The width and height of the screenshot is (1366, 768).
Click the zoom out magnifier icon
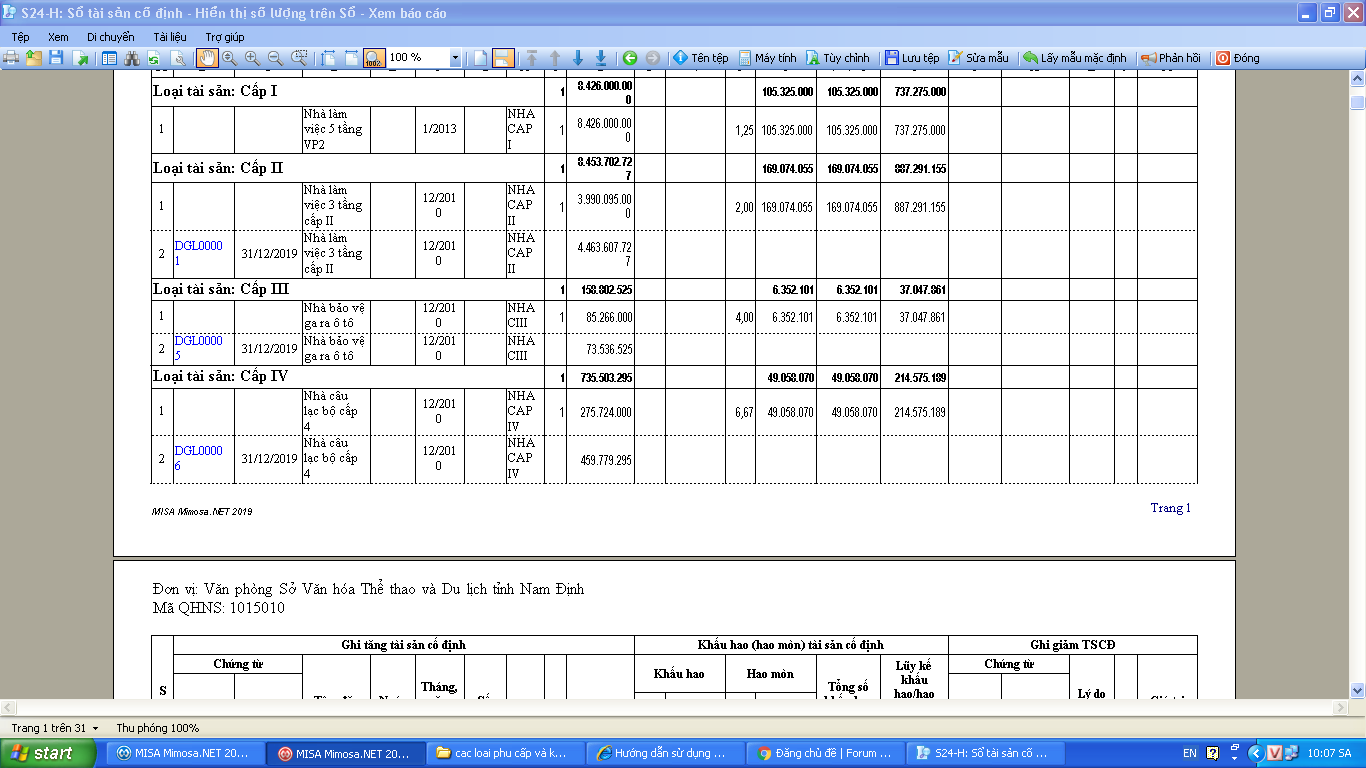(275, 58)
